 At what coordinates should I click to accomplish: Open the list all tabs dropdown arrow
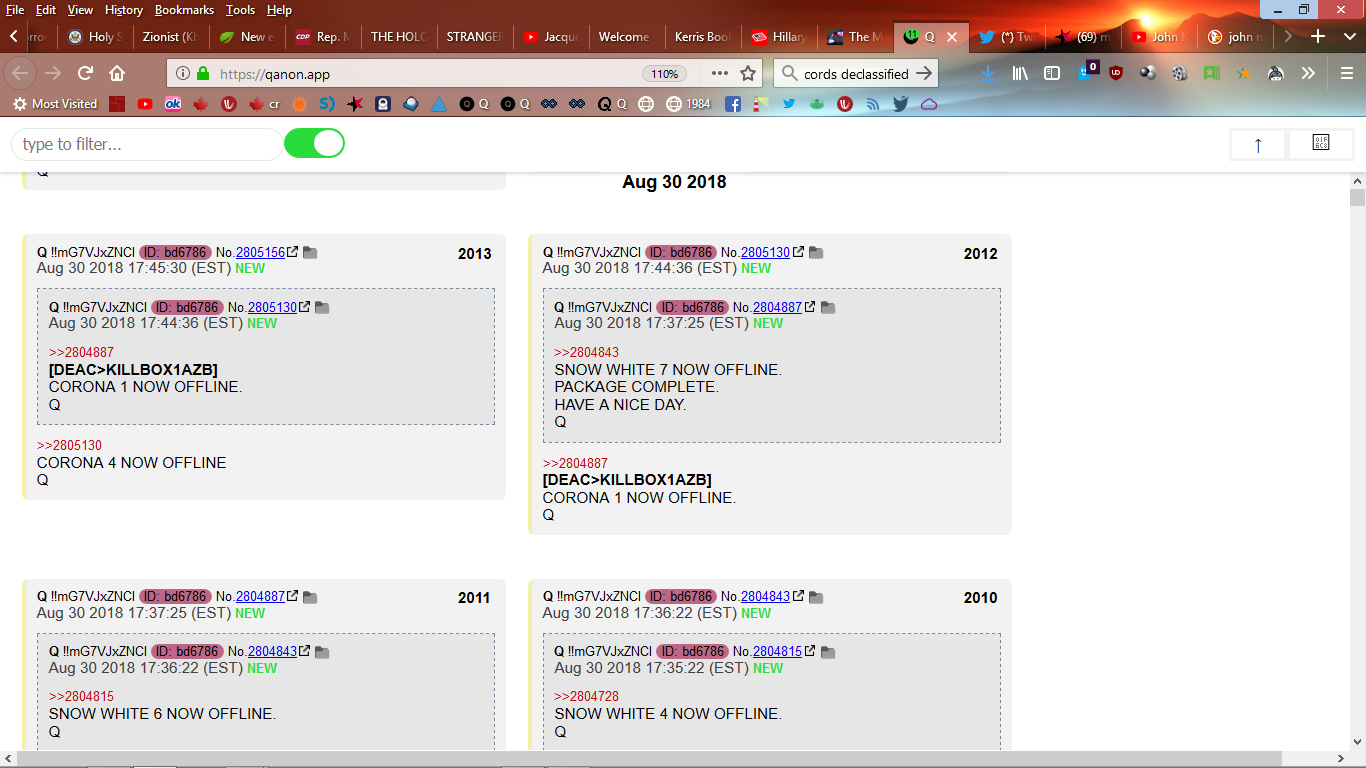[x=1349, y=37]
